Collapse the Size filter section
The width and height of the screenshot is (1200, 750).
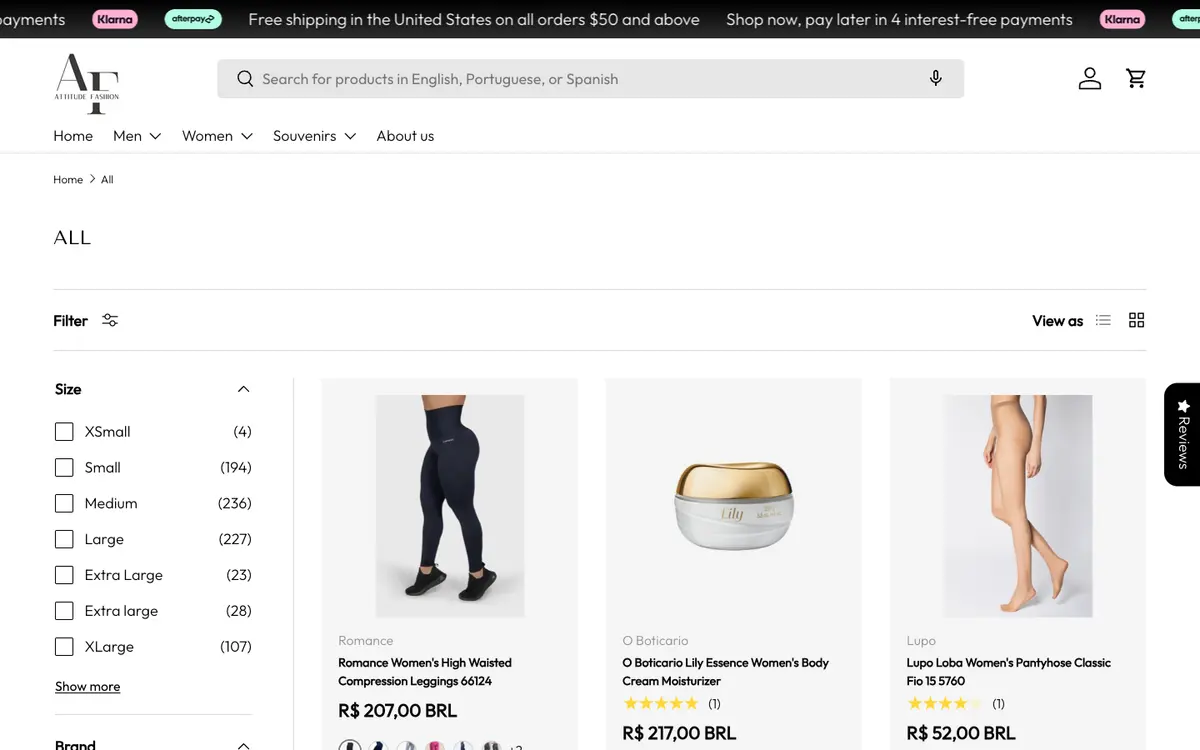[243, 389]
